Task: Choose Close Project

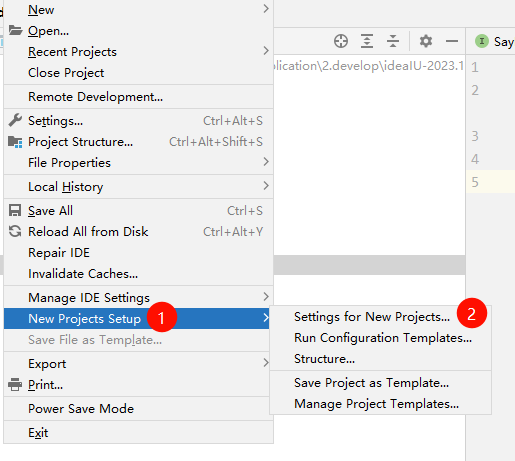Action: coord(138,73)
